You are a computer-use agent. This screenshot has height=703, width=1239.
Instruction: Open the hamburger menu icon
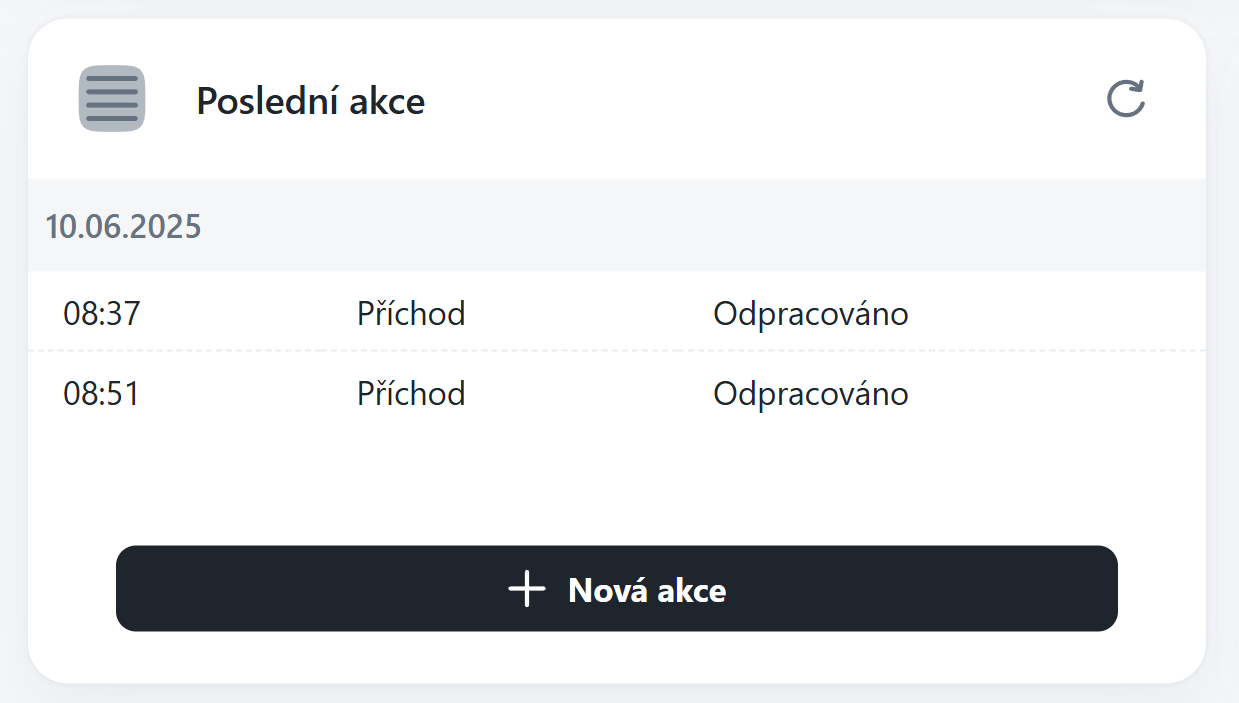pos(112,98)
